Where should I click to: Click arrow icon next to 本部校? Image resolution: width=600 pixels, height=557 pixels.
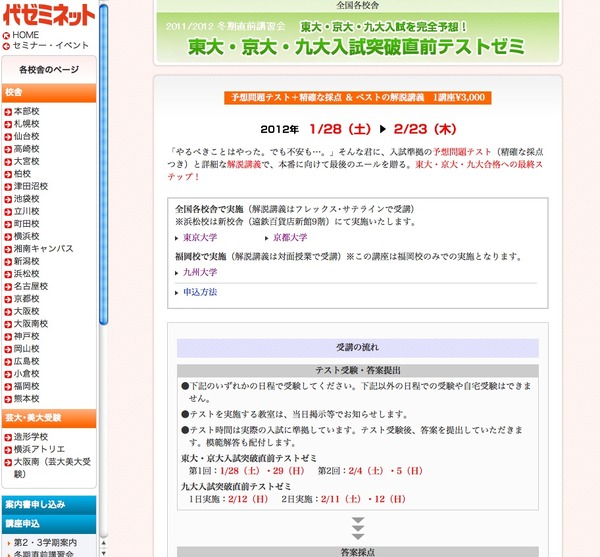[x=8, y=112]
